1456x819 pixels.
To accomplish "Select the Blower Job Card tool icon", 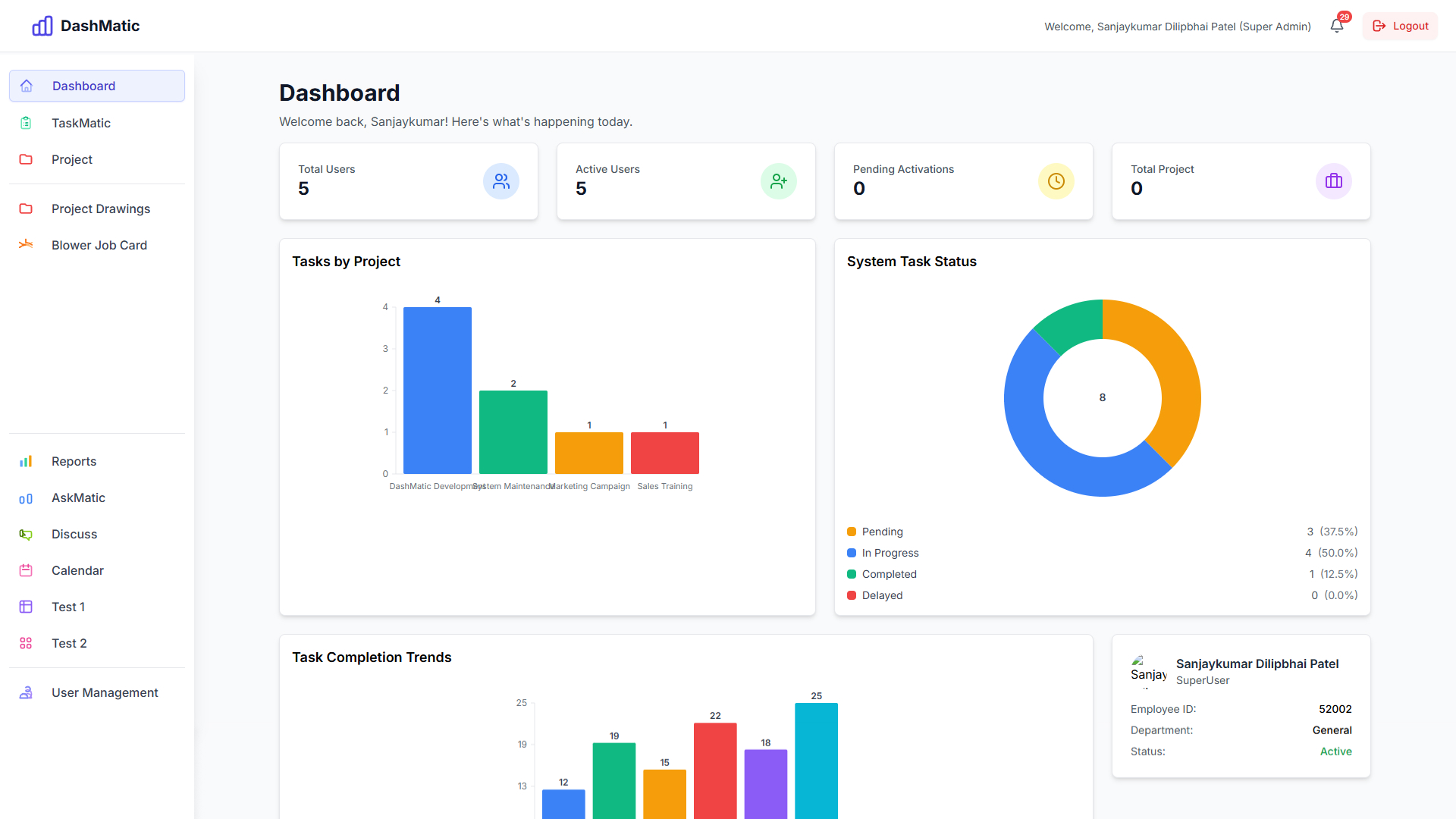I will pyautogui.click(x=27, y=244).
